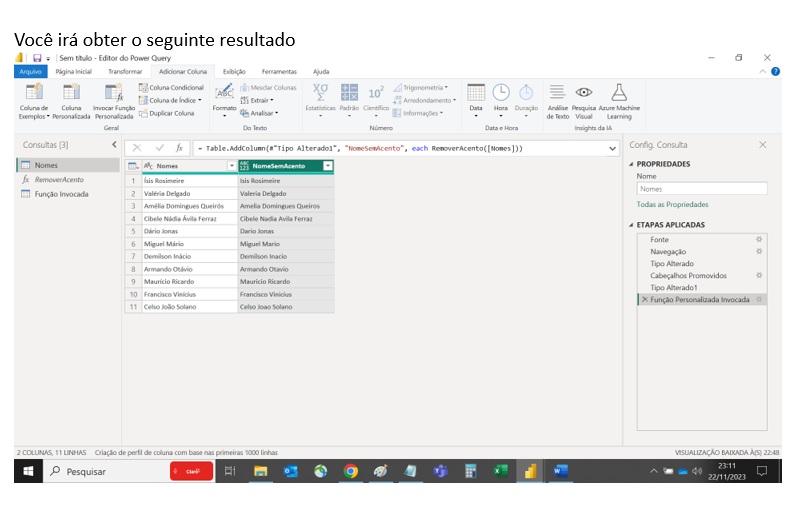This screenshot has width=808, height=517.
Task: Open Padrão arithmetic tool
Action: coord(349,101)
